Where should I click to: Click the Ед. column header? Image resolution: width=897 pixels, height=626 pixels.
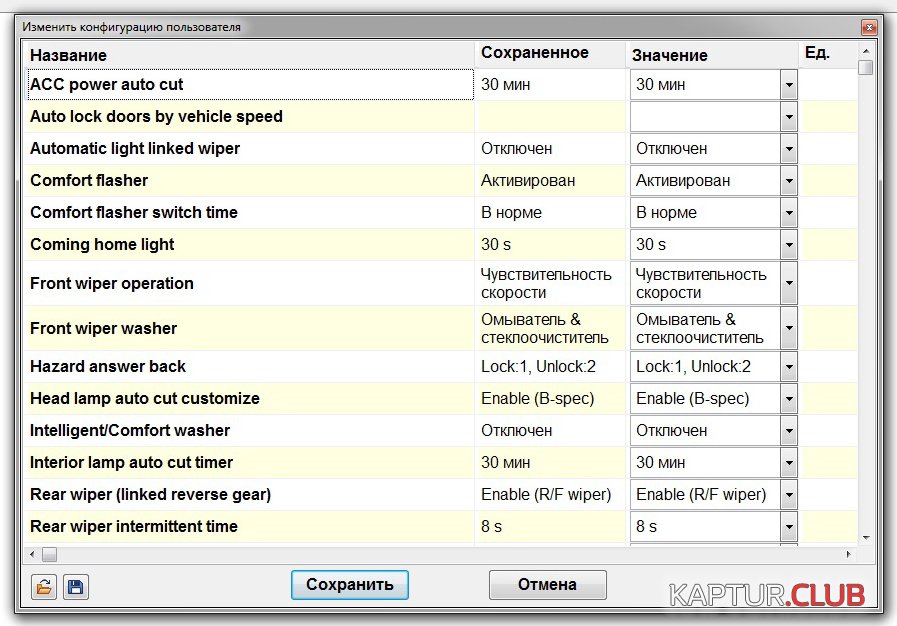coord(828,55)
